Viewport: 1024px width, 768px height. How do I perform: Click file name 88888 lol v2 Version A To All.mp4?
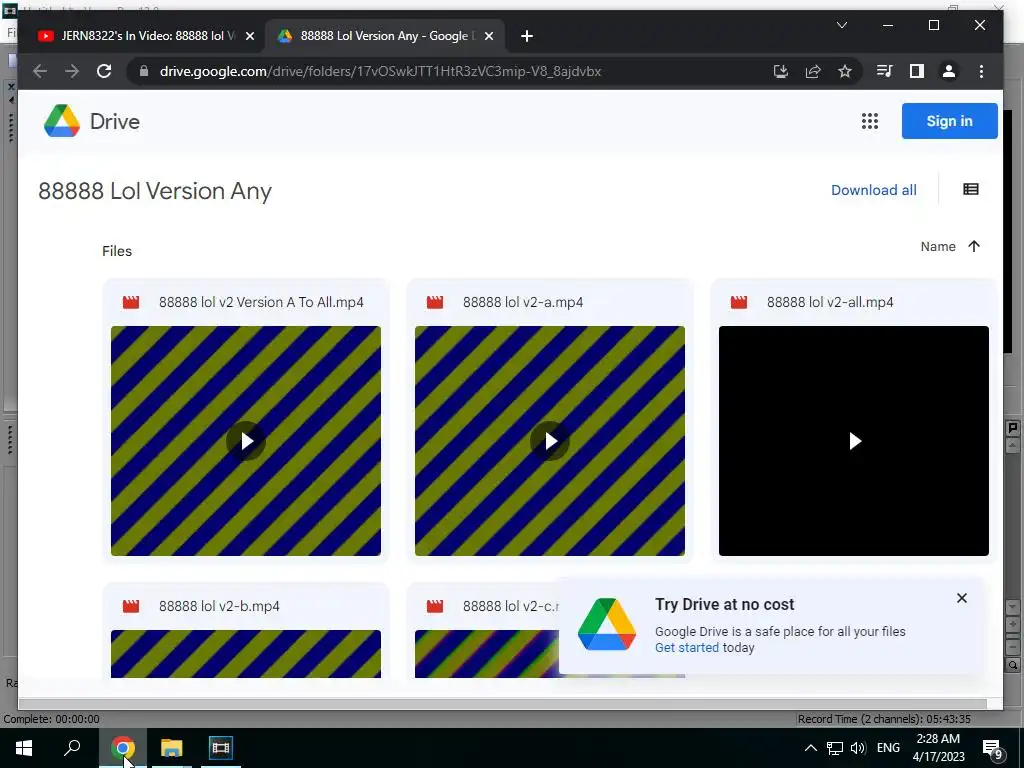pyautogui.click(x=261, y=302)
